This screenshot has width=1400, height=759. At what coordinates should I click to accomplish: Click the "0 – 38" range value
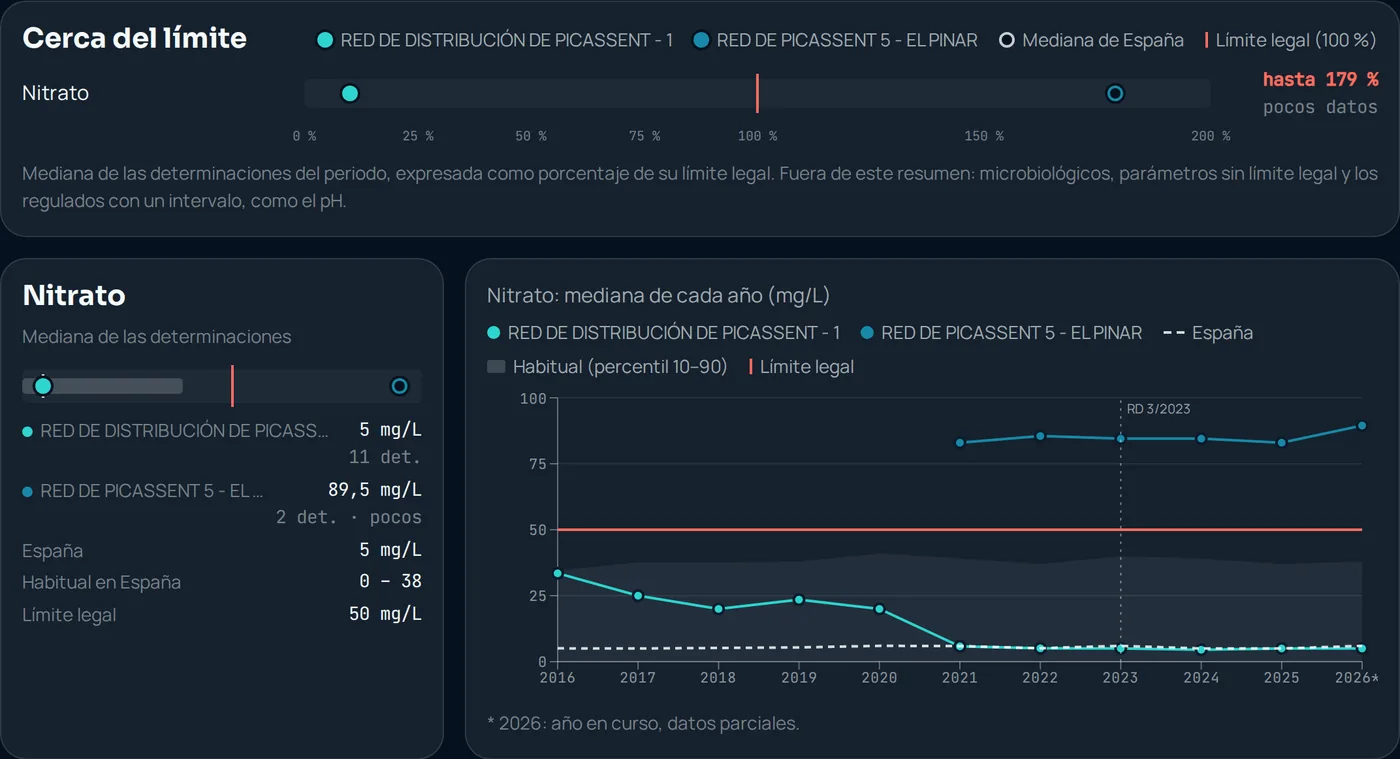point(390,582)
